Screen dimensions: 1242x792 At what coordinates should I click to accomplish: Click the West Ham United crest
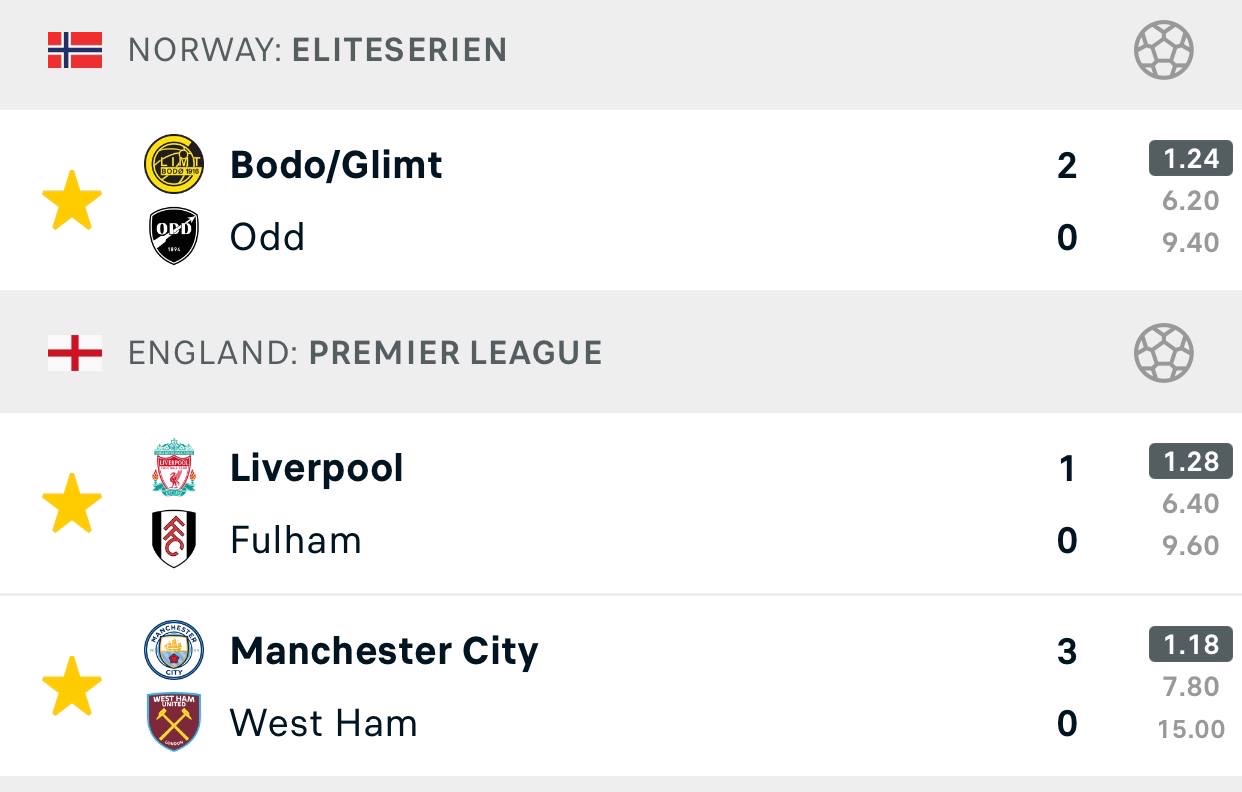(174, 722)
